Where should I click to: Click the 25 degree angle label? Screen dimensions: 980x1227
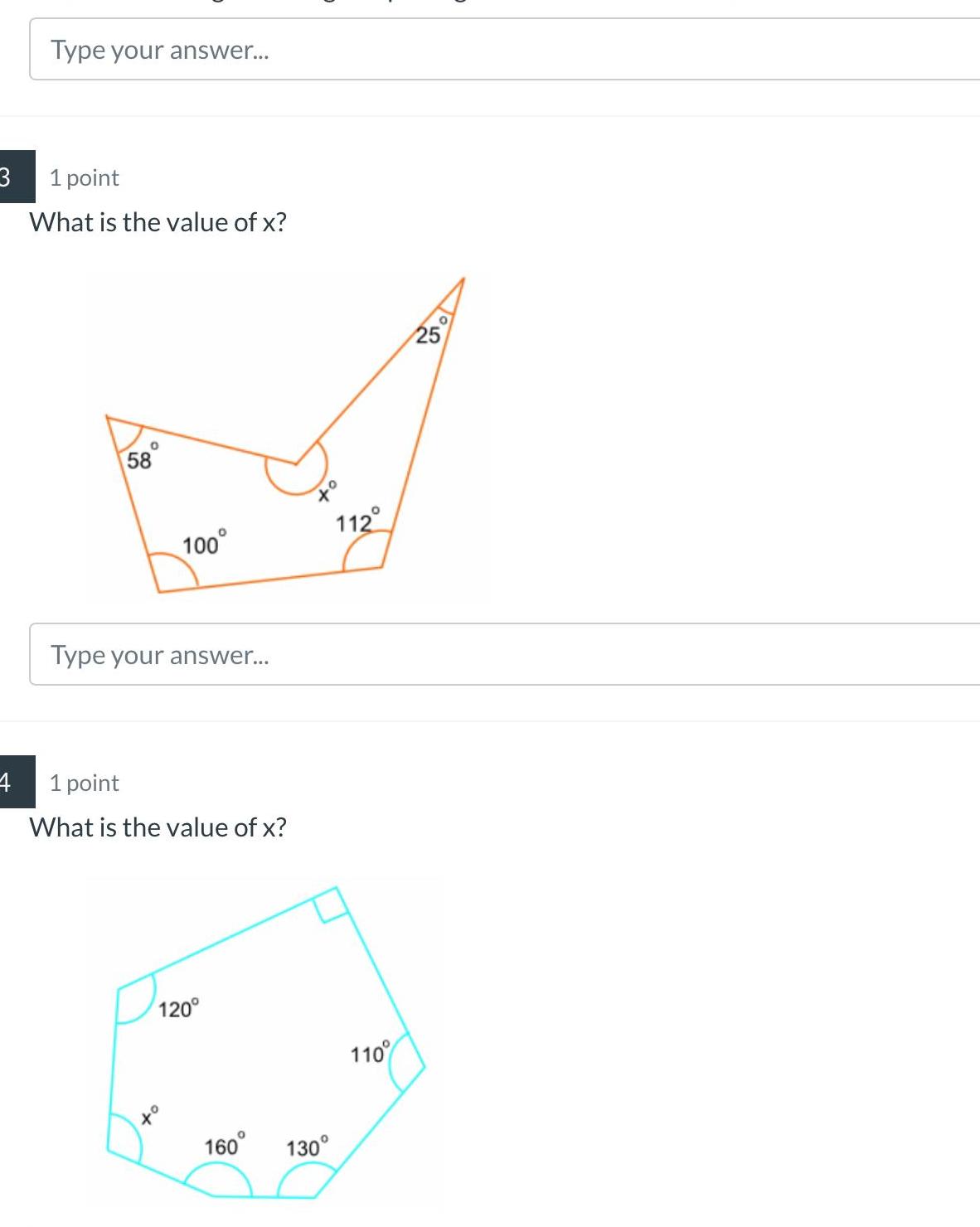click(x=428, y=333)
